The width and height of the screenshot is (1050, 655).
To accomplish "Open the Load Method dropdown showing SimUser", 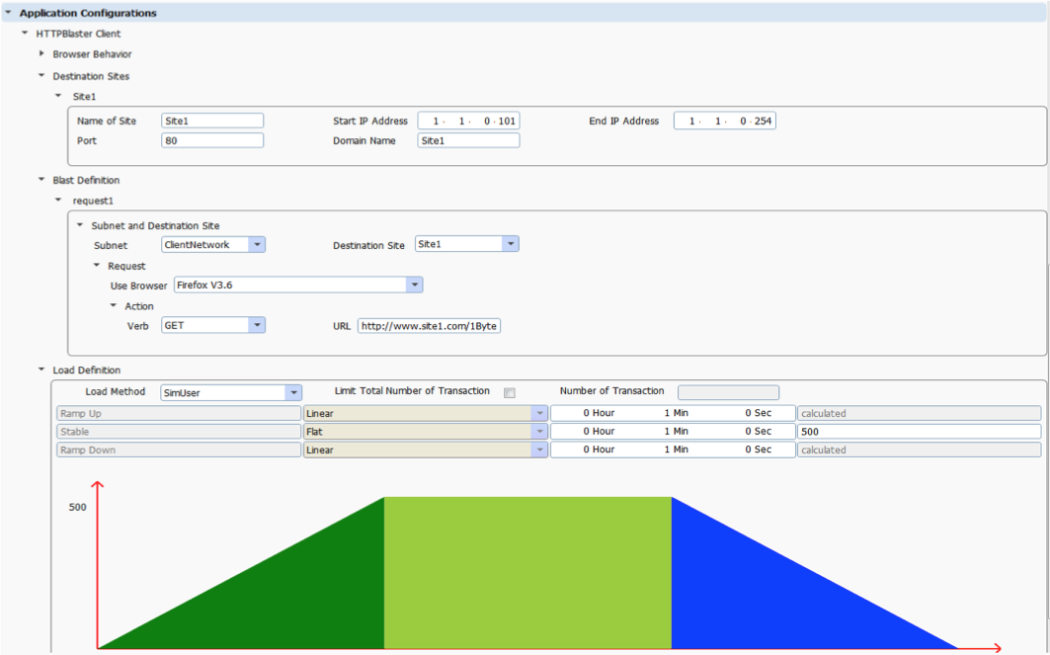I will pos(296,391).
